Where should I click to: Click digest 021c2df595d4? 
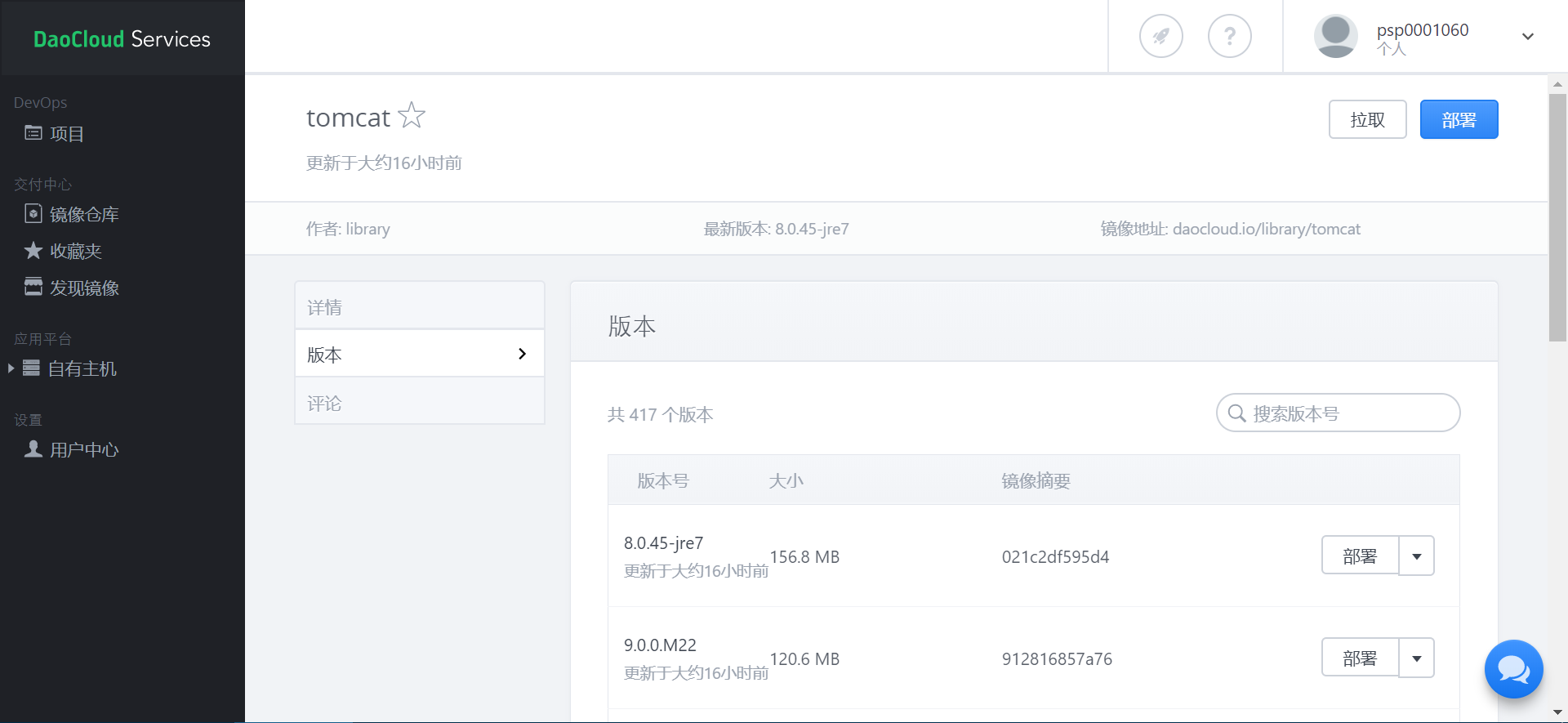click(1055, 557)
